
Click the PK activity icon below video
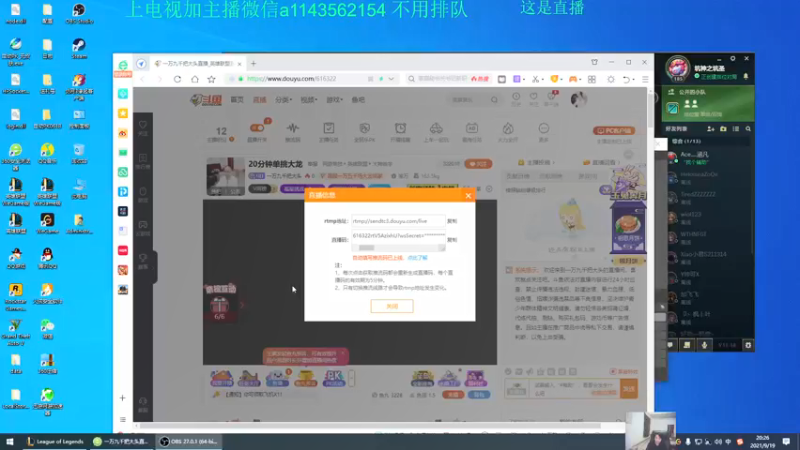coord(334,378)
